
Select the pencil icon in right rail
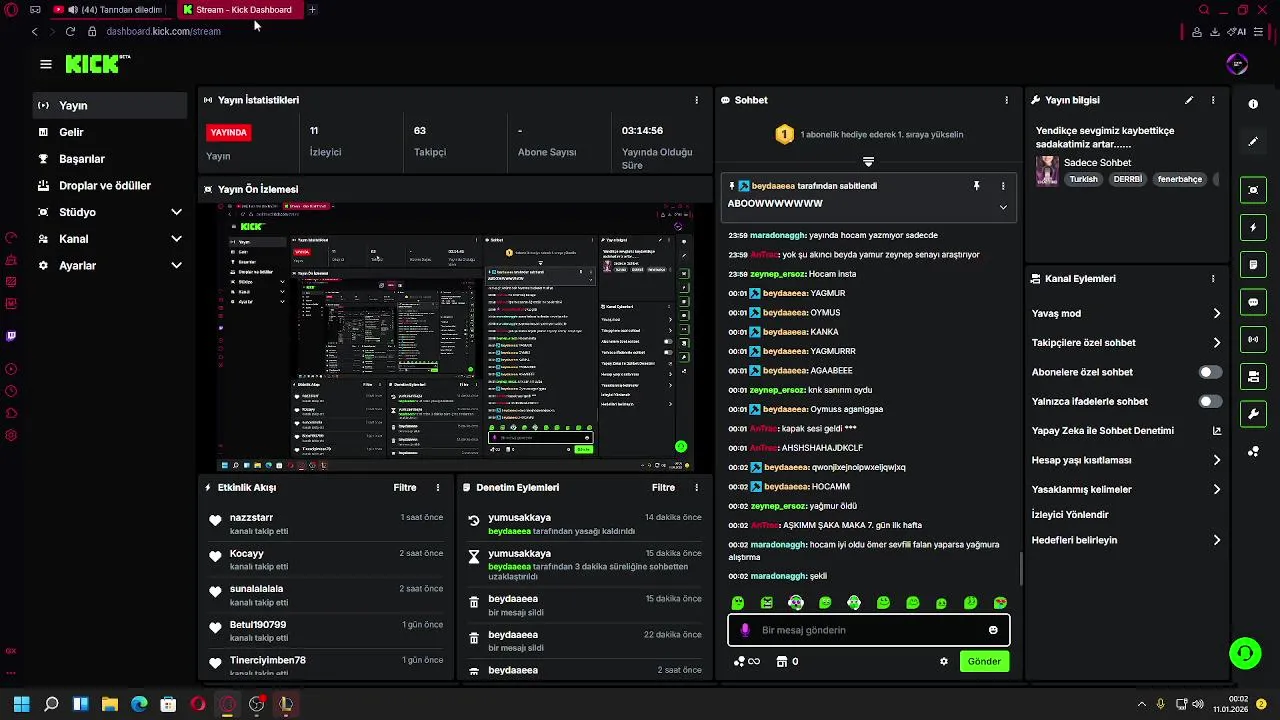tap(1253, 142)
